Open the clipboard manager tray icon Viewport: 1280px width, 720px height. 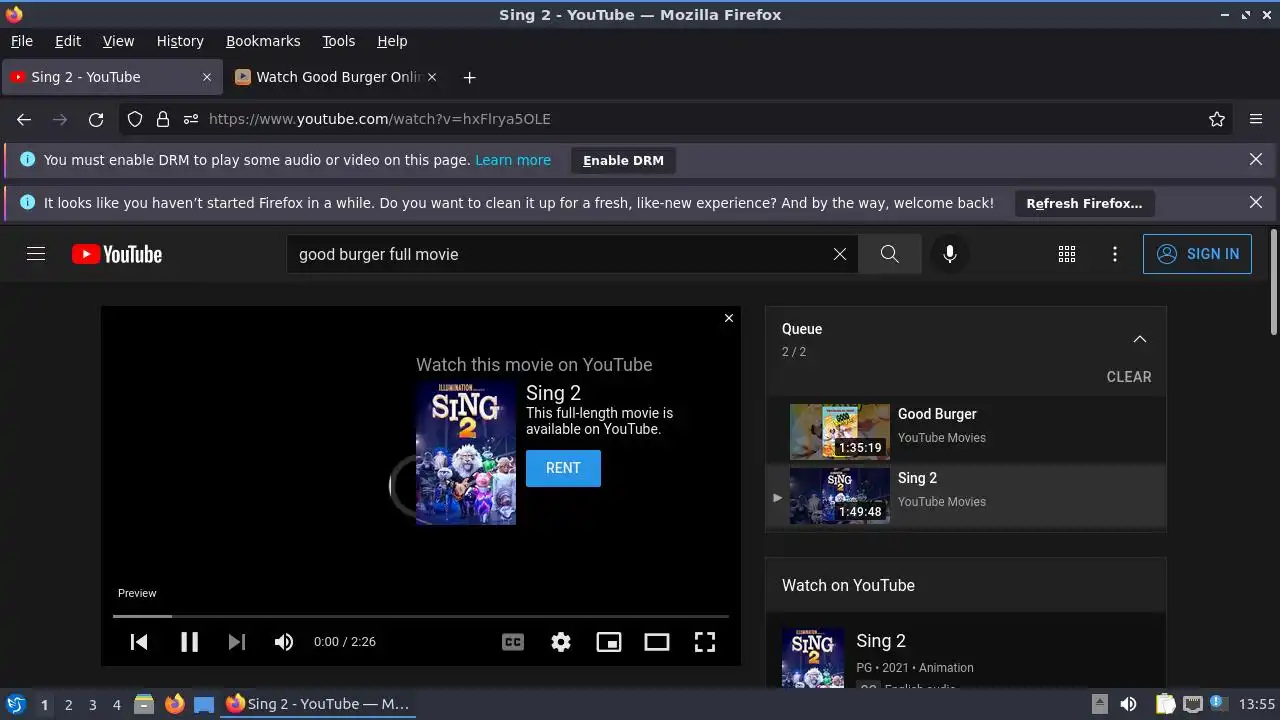(1165, 704)
